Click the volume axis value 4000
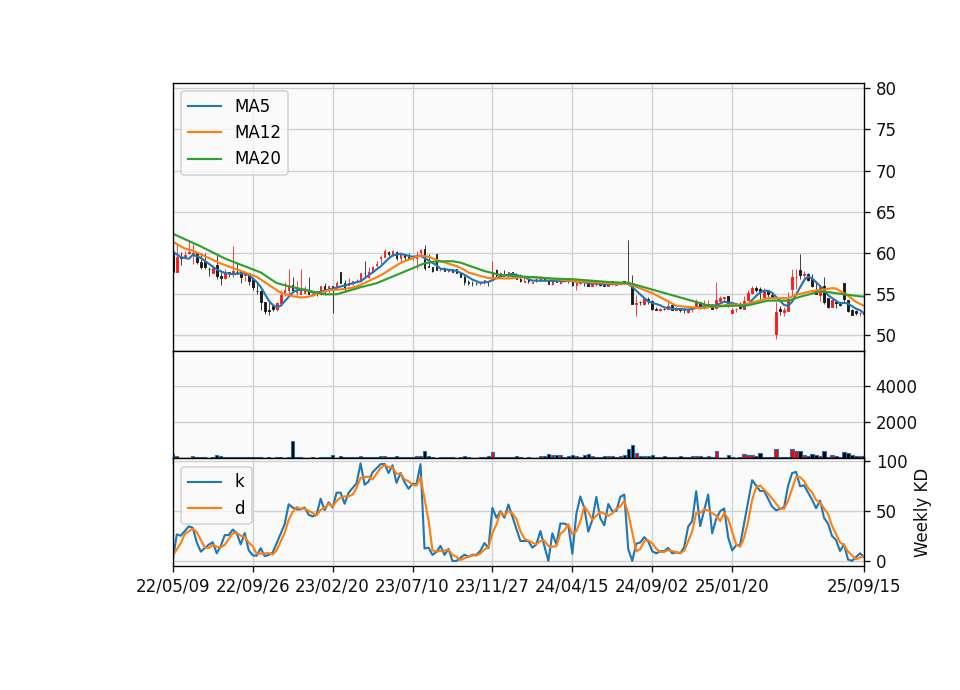The image size is (960, 690). point(896,387)
